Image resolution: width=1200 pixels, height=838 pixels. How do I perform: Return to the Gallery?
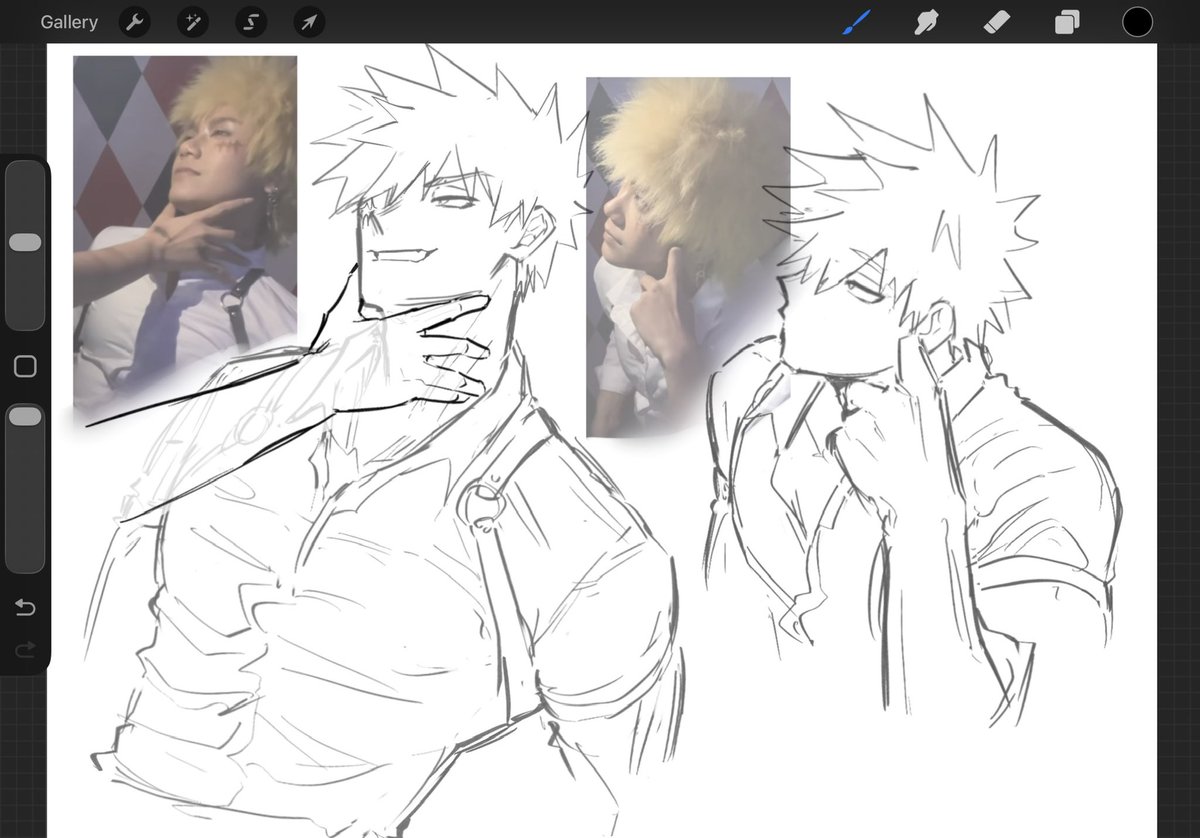coord(69,22)
